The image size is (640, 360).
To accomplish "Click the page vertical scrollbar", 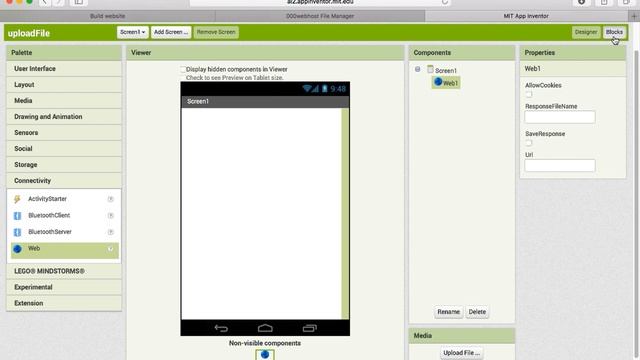I will [637, 204].
